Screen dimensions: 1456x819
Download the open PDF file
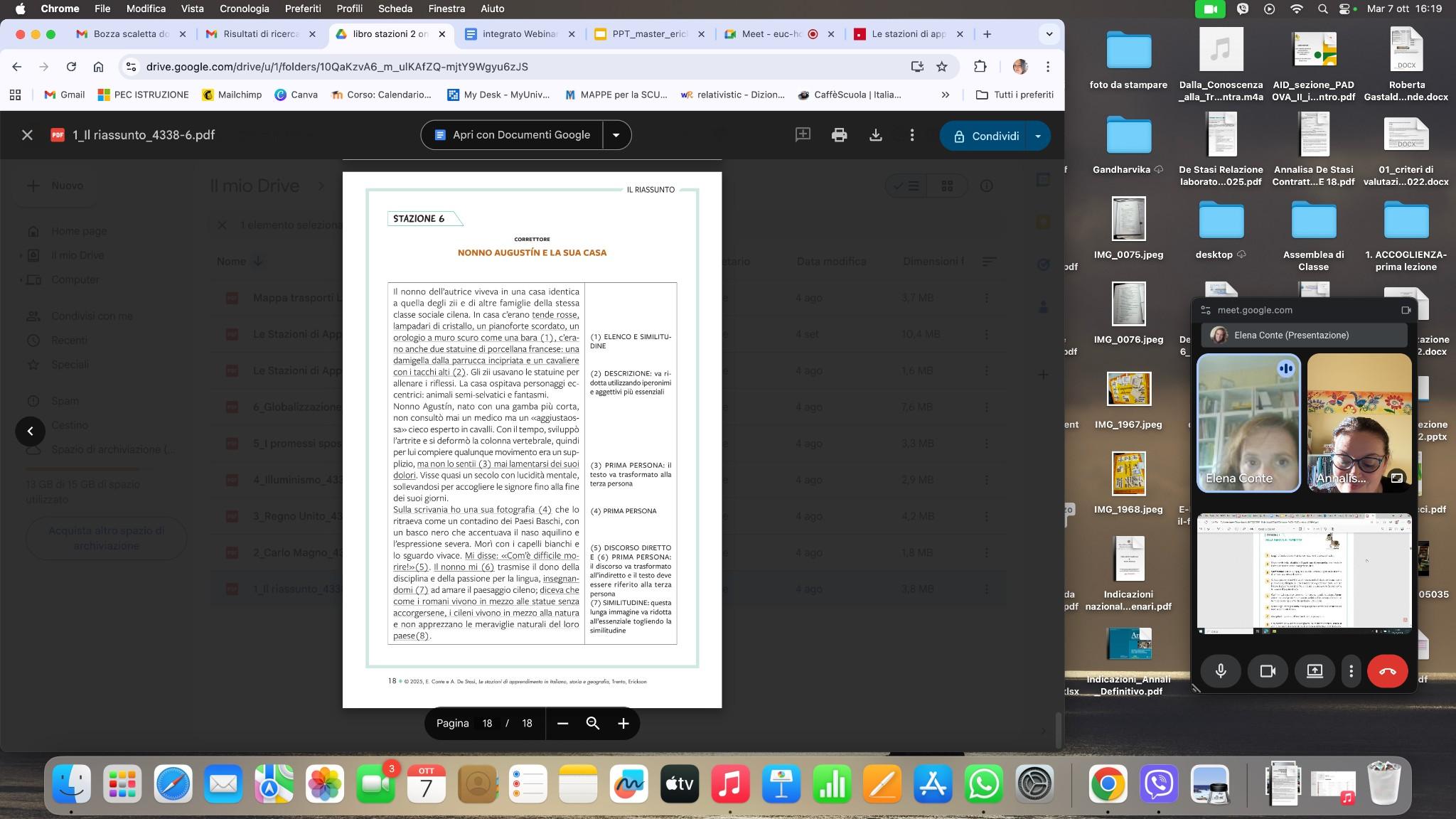(x=876, y=135)
